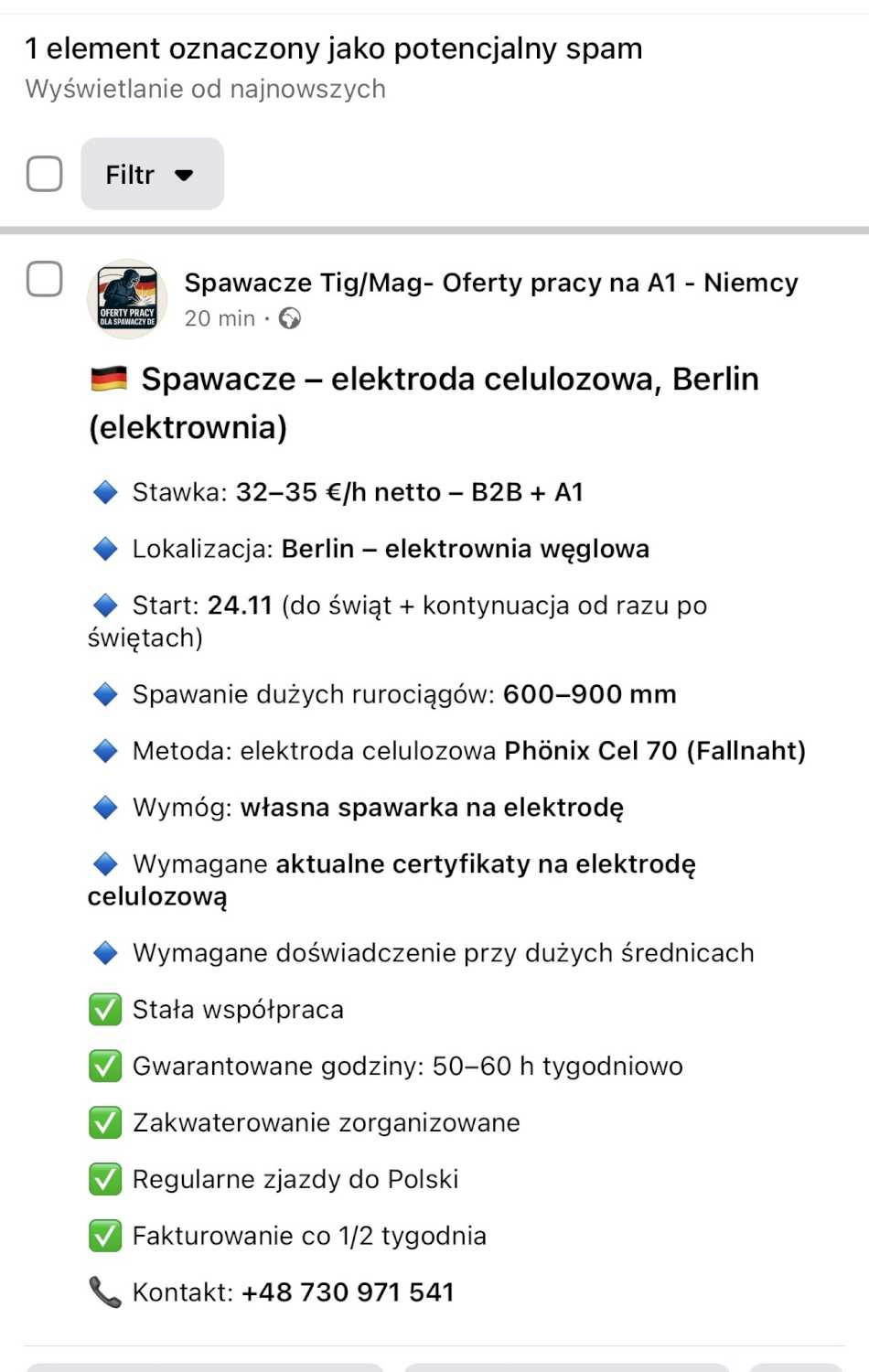The width and height of the screenshot is (869, 1372).
Task: Click the 20 min post timestamp
Action: pos(220,318)
